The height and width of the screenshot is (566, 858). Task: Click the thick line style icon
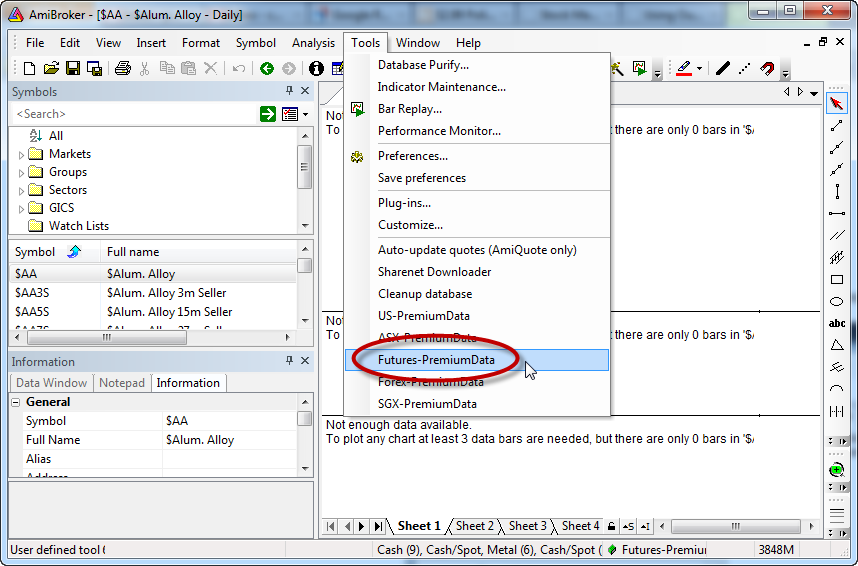click(723, 68)
